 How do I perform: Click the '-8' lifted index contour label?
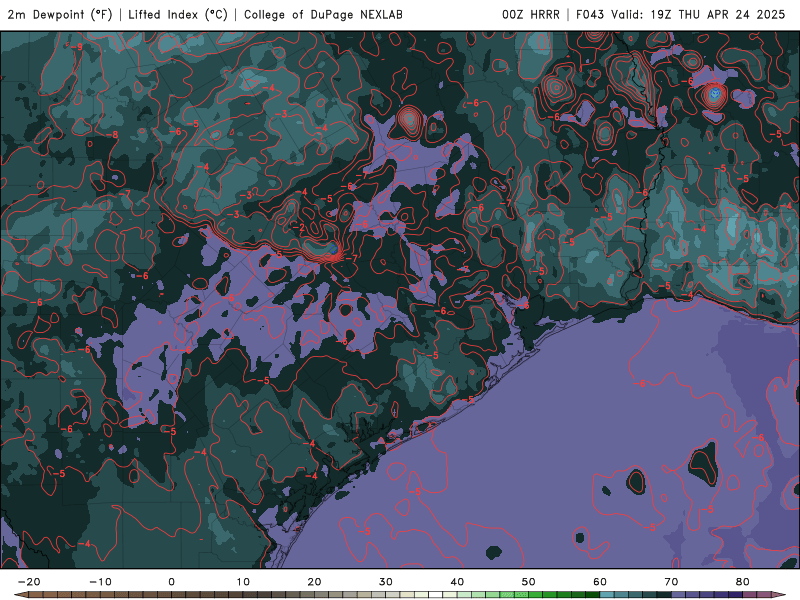[112, 135]
